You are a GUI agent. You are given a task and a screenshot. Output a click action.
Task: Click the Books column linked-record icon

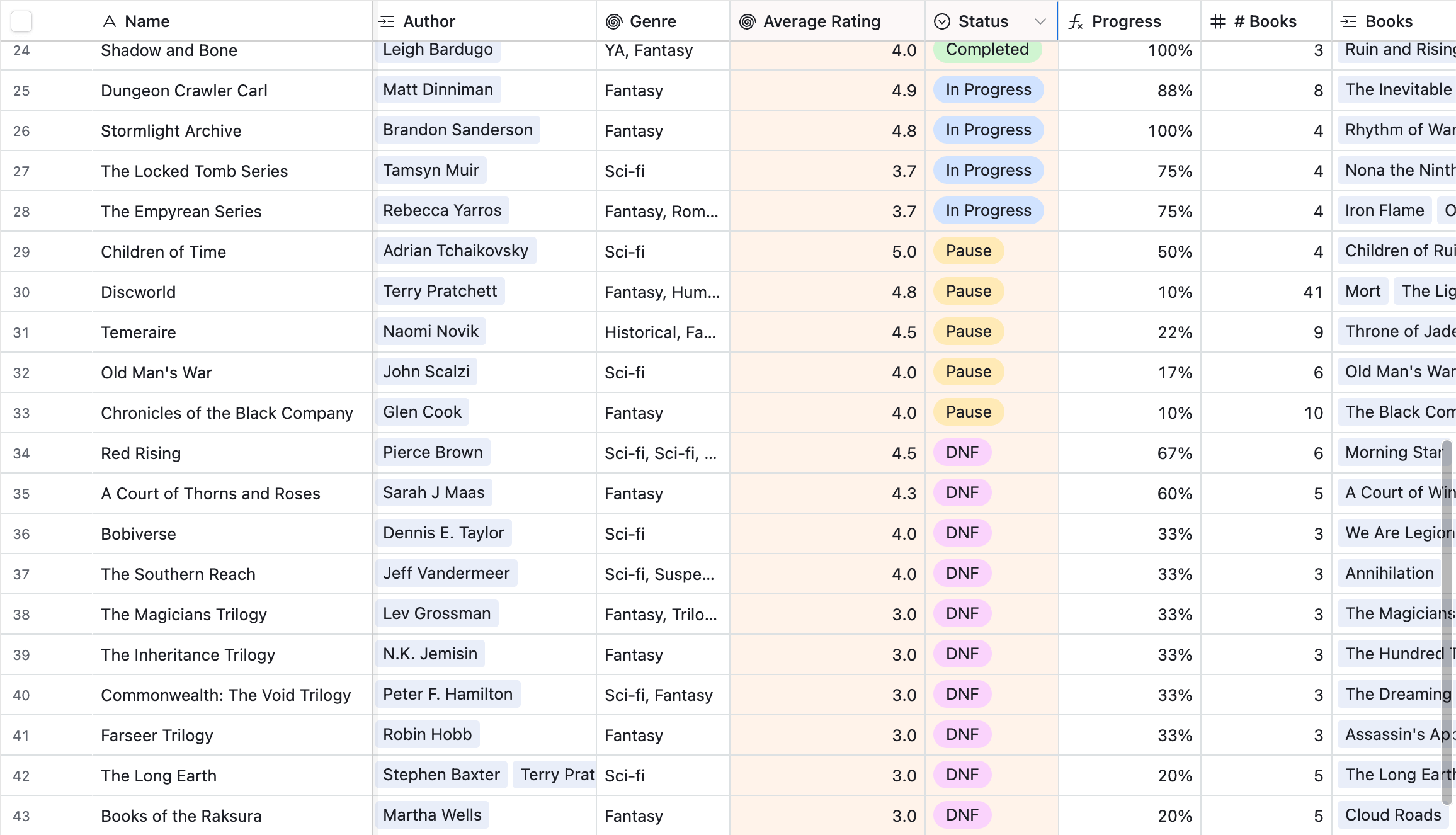(x=1348, y=21)
